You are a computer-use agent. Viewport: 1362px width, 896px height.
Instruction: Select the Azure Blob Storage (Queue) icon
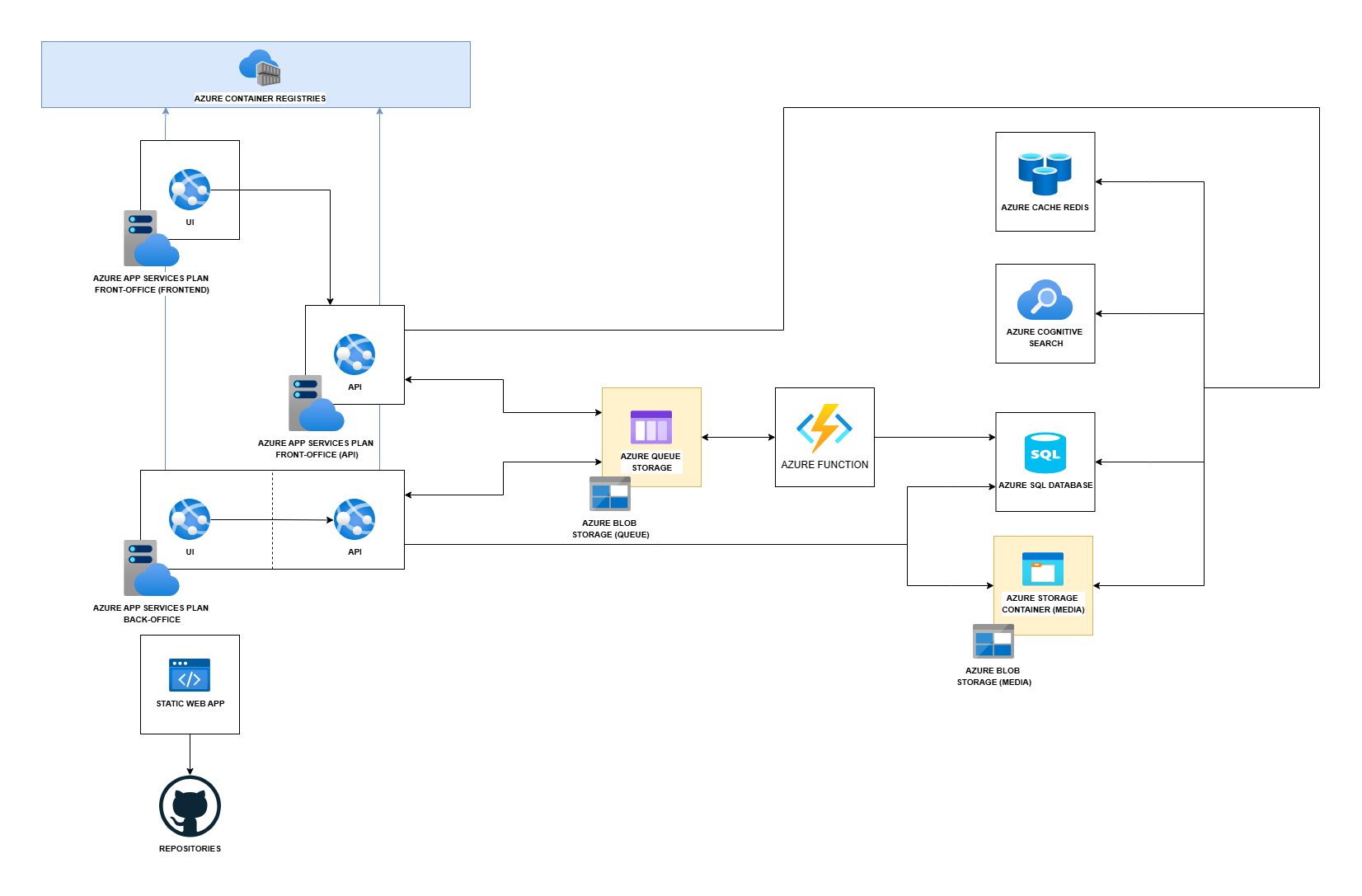coord(610,494)
